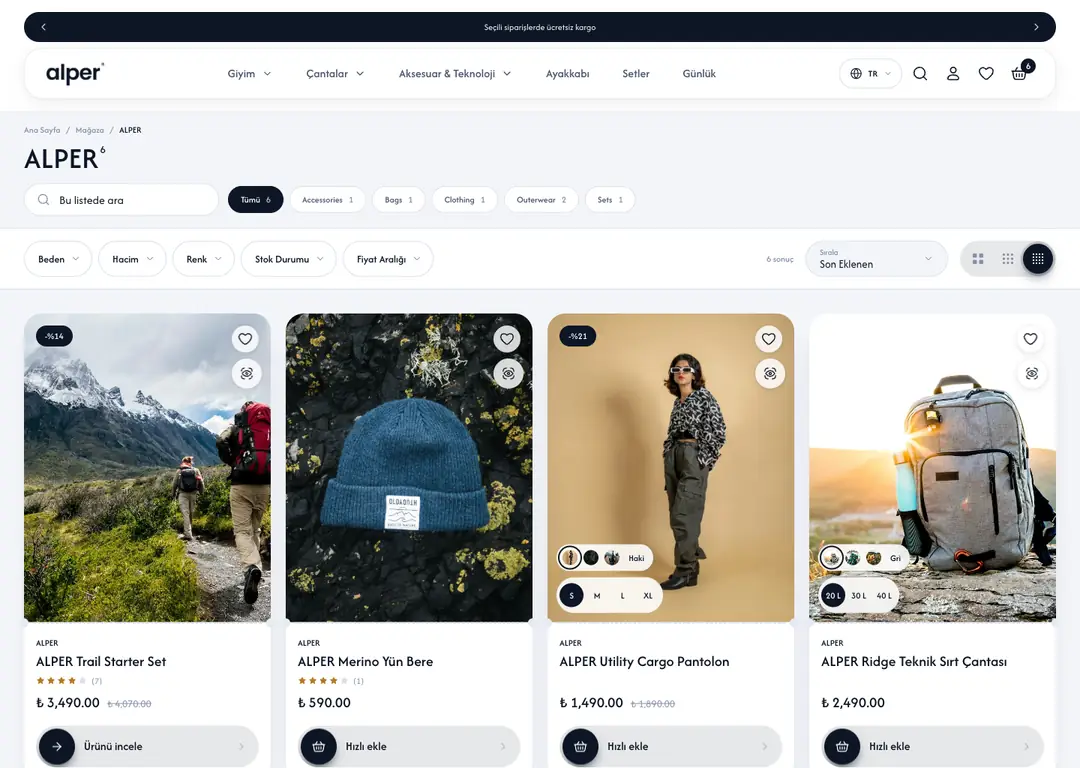Open the Aksesuar & Teknoloji menu
This screenshot has height=768, width=1080.
pyautogui.click(x=455, y=74)
